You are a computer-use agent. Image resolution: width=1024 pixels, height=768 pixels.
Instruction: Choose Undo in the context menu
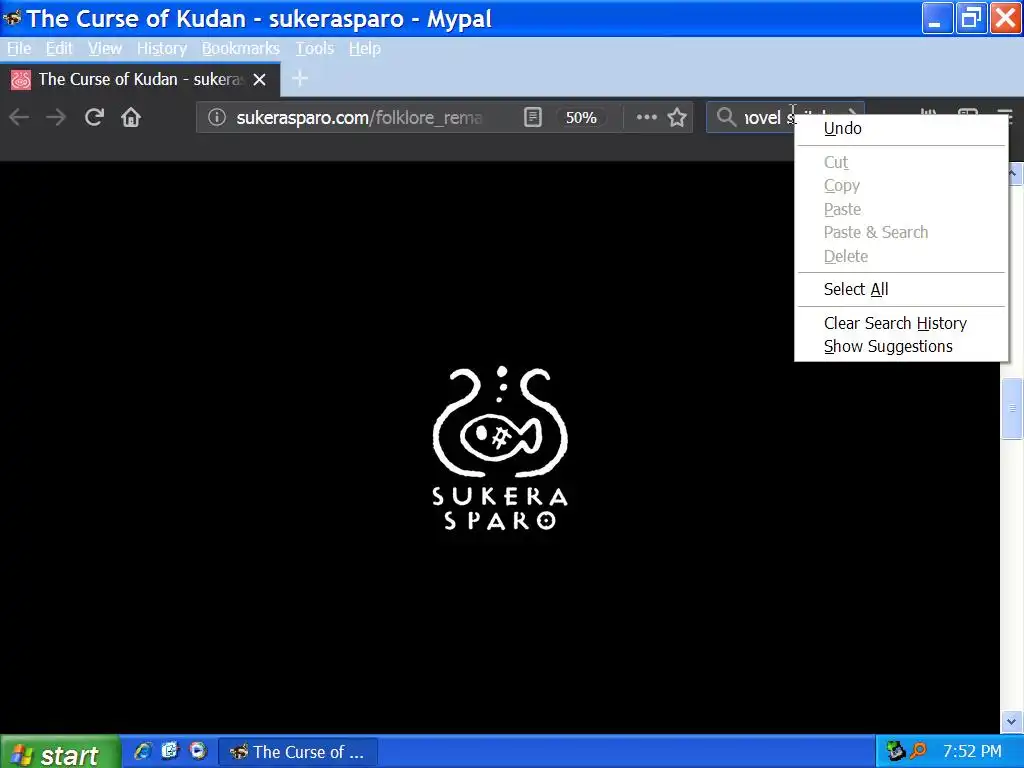click(x=901, y=129)
